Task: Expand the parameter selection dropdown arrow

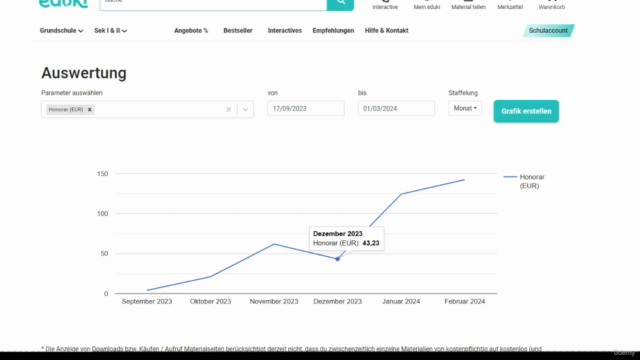Action: click(x=245, y=109)
